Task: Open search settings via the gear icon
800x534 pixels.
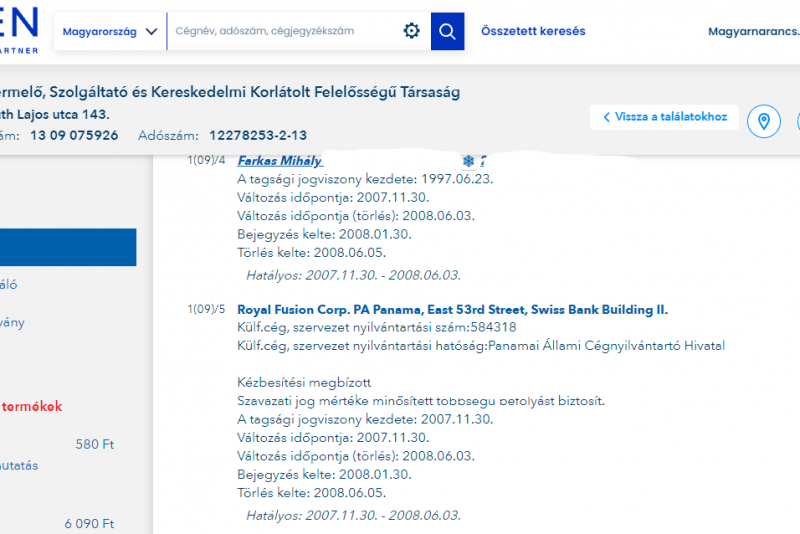Action: click(412, 31)
